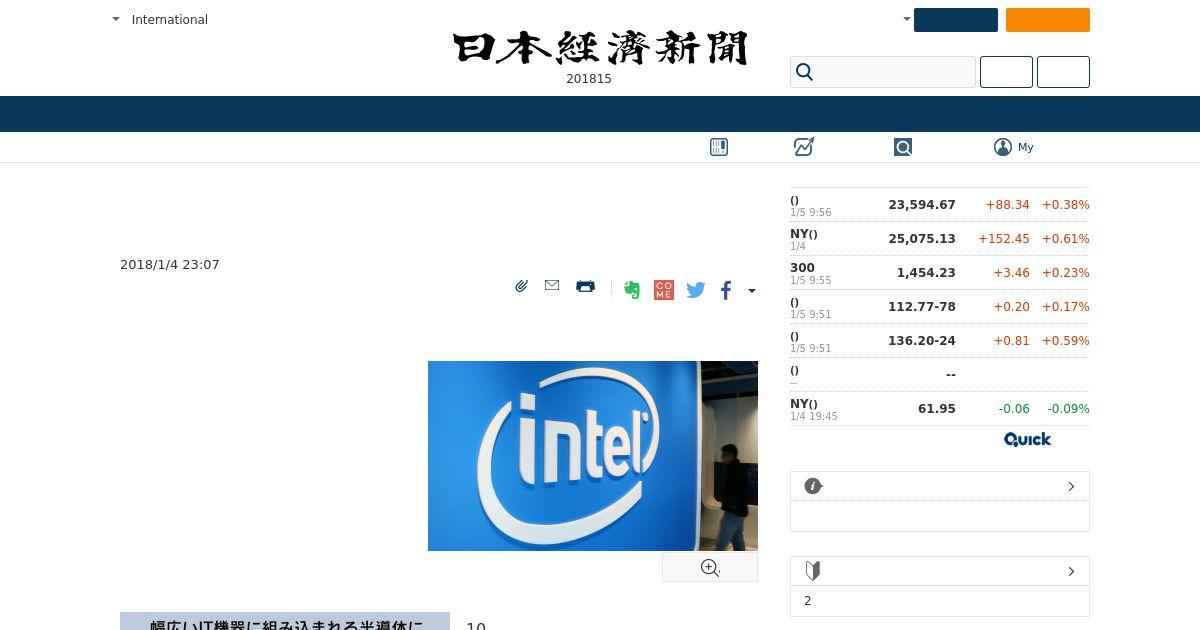
Task: Click the exchange rate 136.20-24
Action: pos(922,341)
